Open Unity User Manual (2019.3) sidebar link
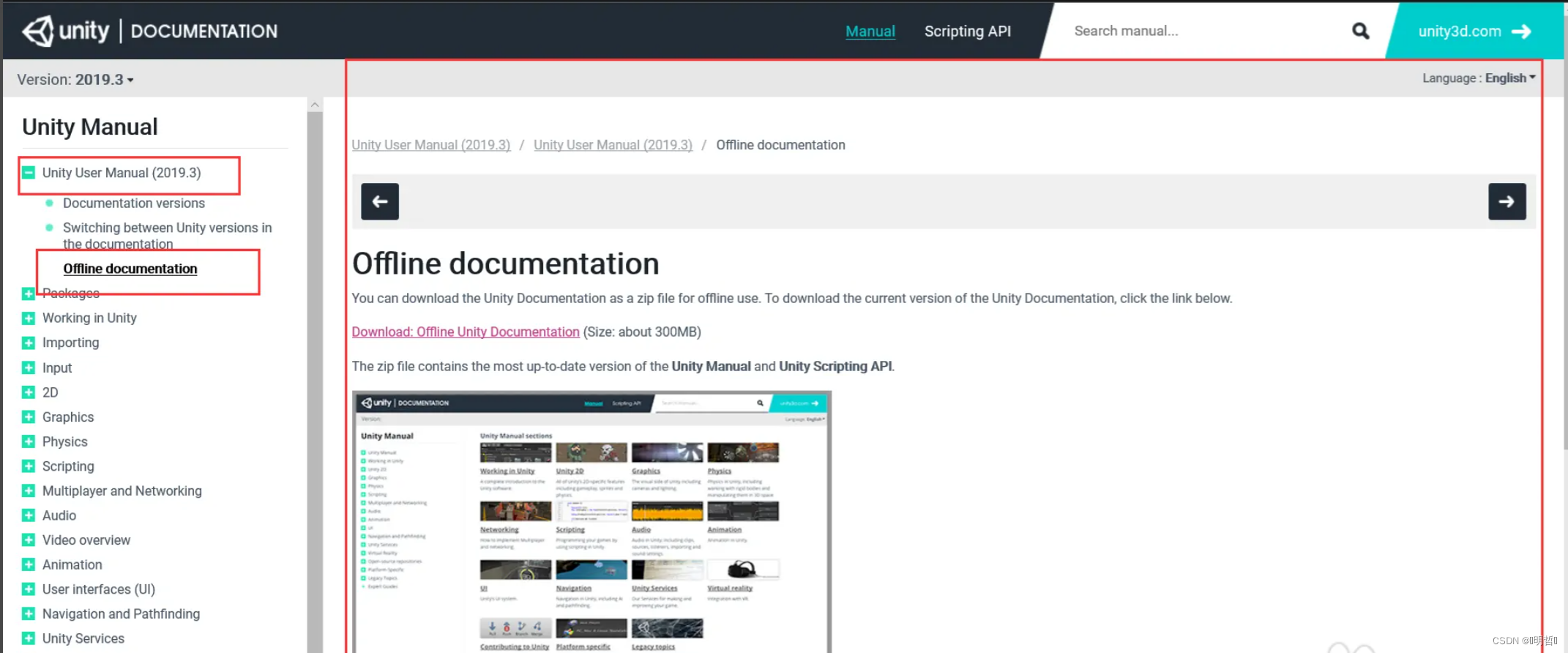The height and width of the screenshot is (653, 1568). 122,173
